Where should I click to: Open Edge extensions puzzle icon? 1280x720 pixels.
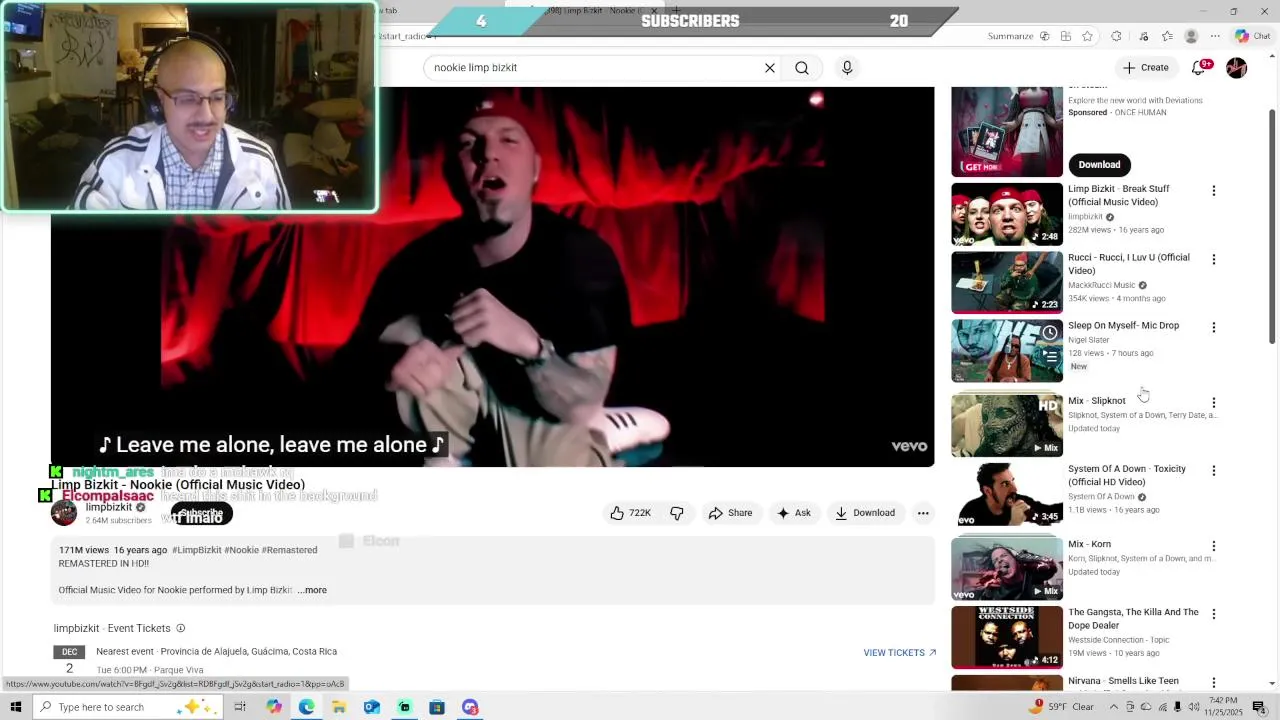1117,36
